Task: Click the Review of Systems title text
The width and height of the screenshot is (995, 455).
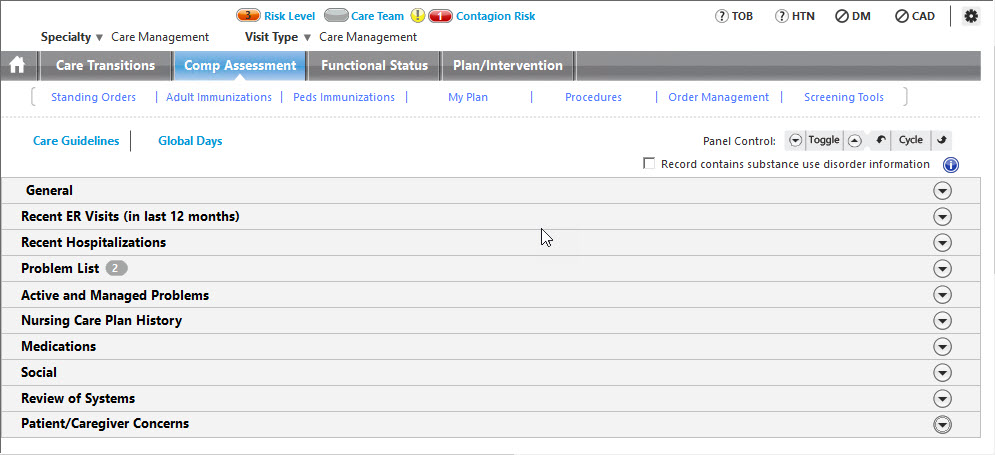Action: tap(78, 399)
